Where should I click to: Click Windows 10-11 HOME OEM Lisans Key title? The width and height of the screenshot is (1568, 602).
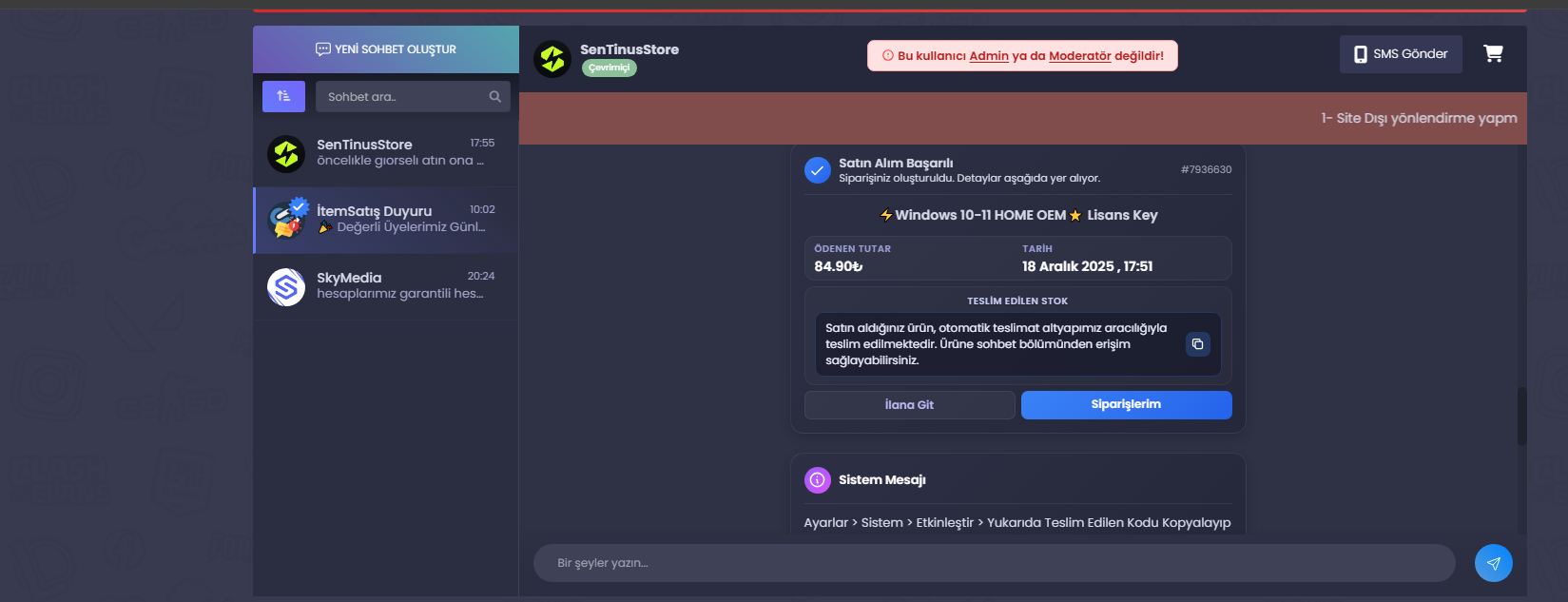1018,215
